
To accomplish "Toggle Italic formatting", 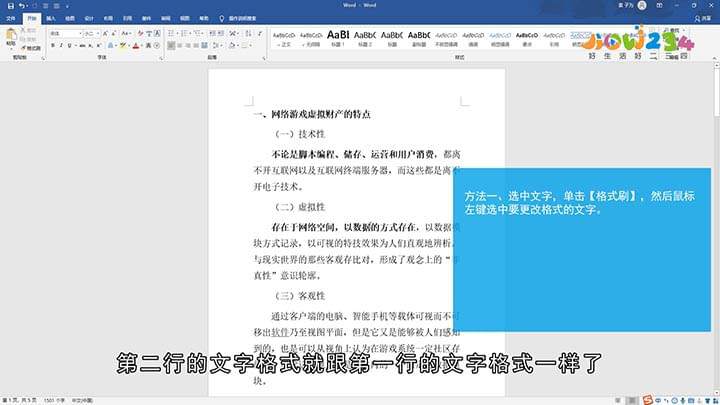I will point(61,45).
